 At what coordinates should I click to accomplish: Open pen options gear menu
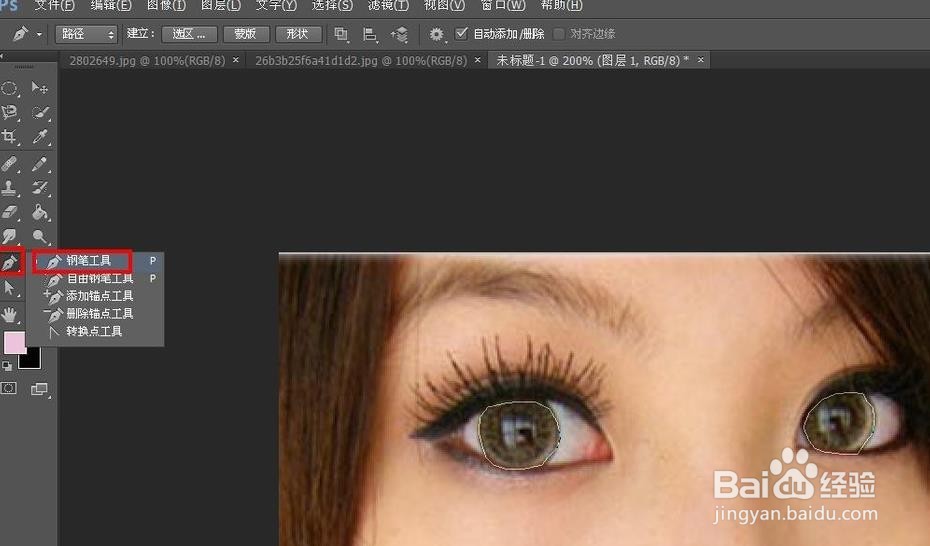pos(437,34)
